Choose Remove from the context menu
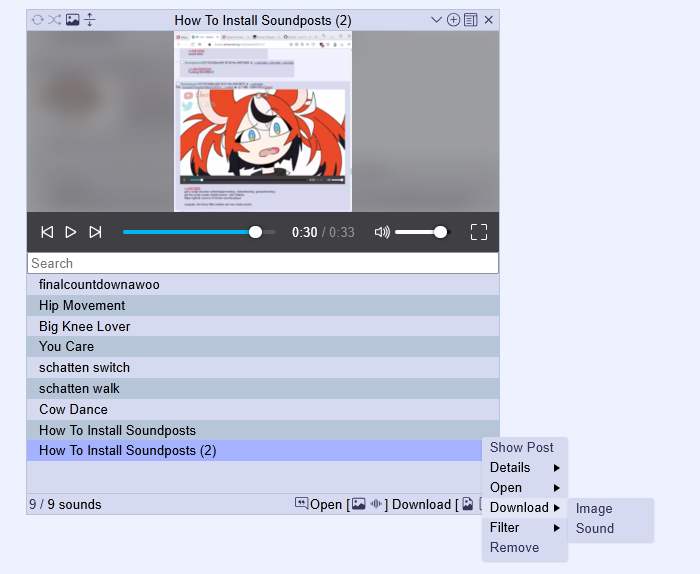 525,548
